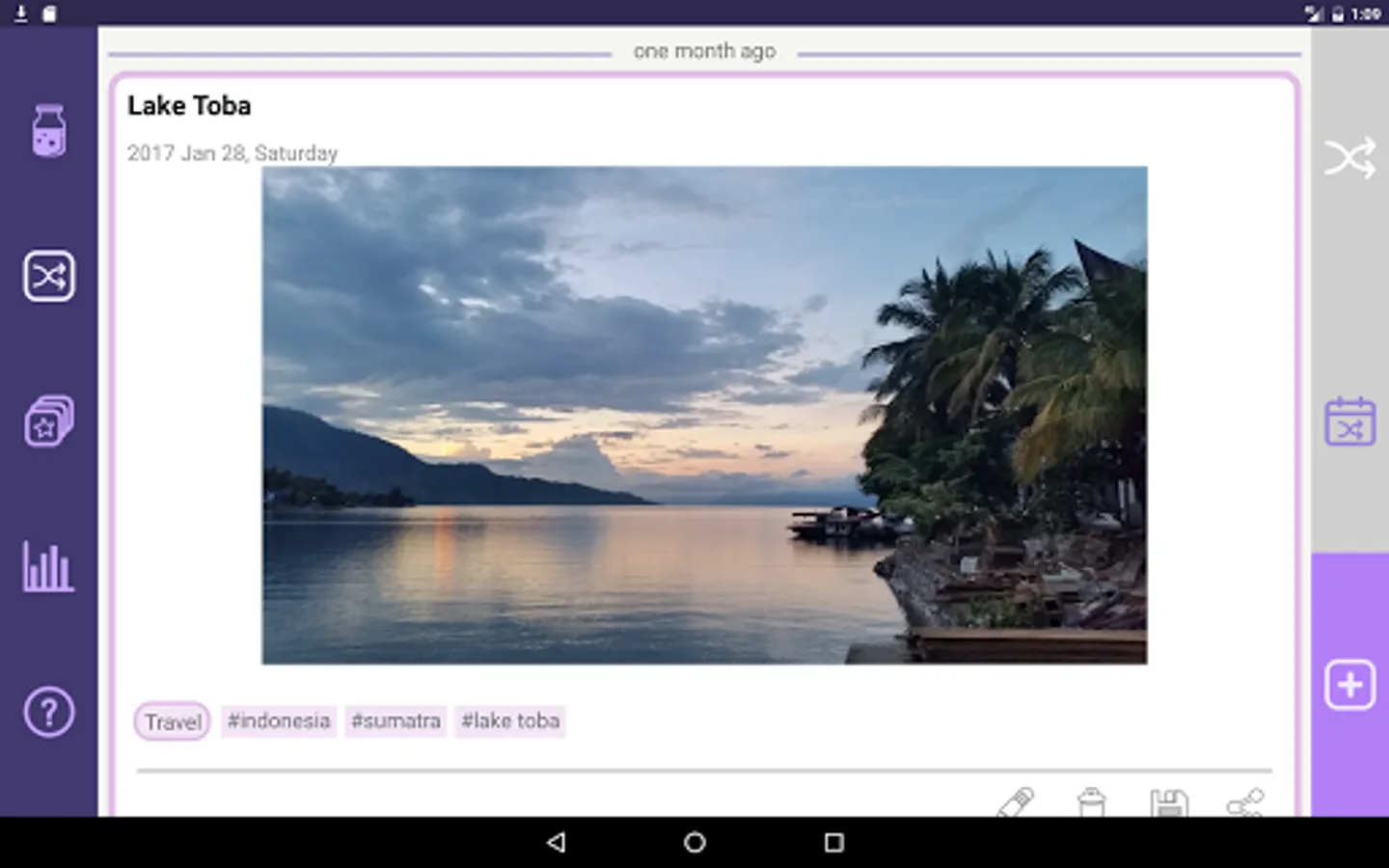Tap the Lake Toba entry title

(x=189, y=106)
